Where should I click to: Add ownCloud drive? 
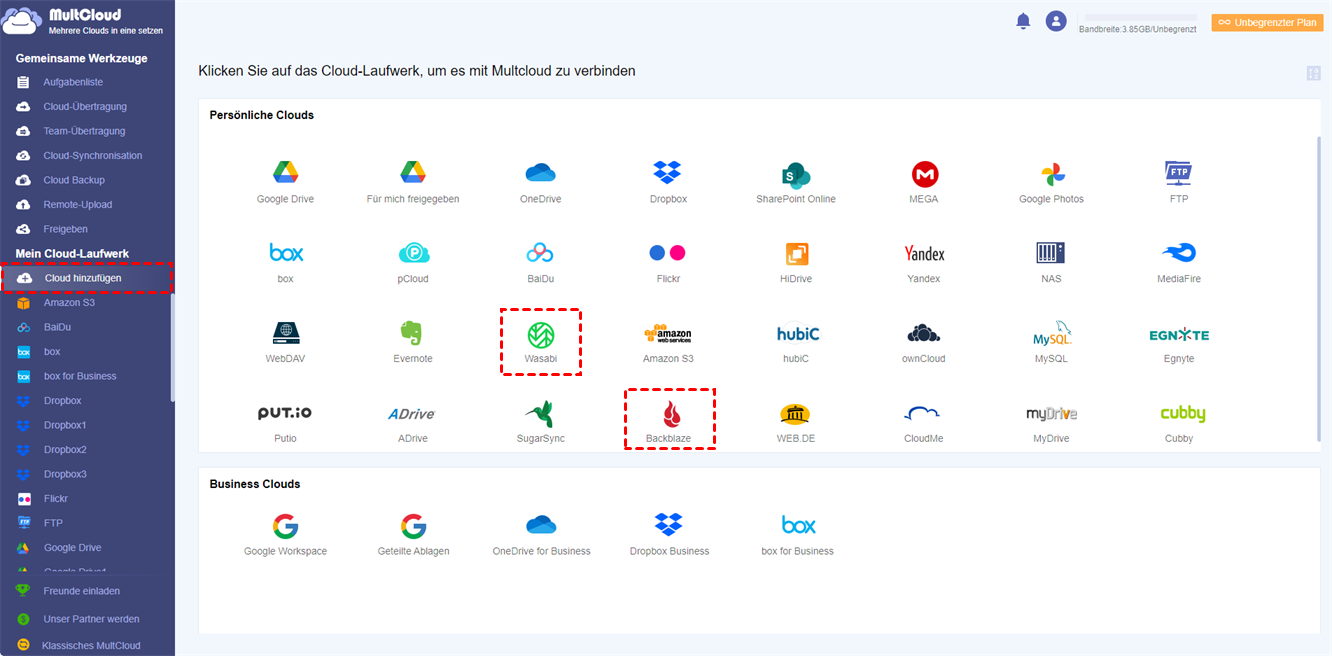click(x=924, y=333)
